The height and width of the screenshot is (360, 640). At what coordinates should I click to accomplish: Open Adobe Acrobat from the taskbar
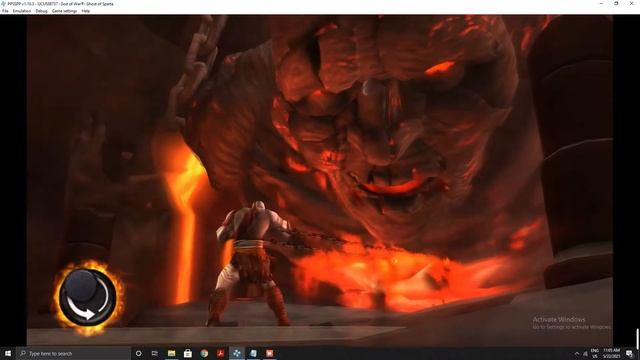pos(220,353)
